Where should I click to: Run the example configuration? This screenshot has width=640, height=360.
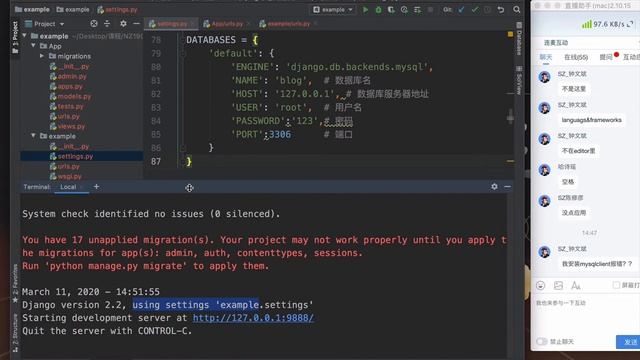point(365,9)
